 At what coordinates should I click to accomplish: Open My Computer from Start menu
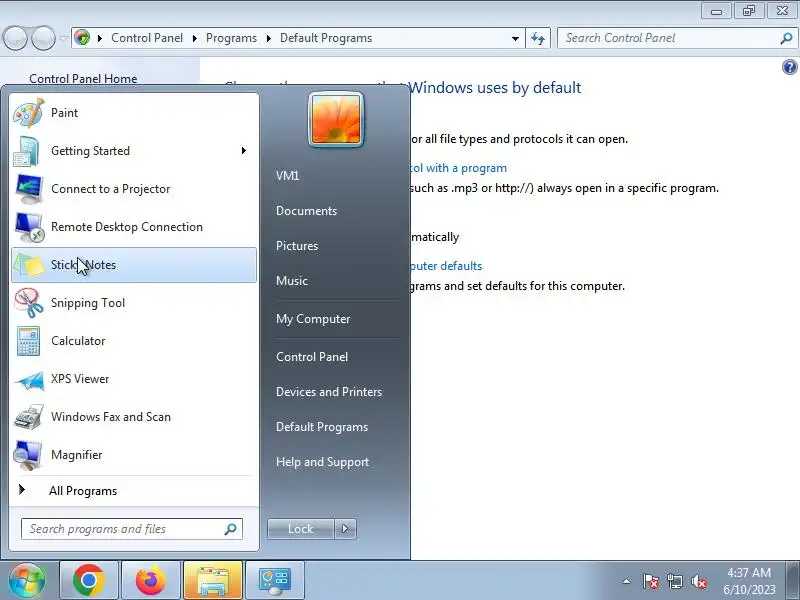coord(313,319)
